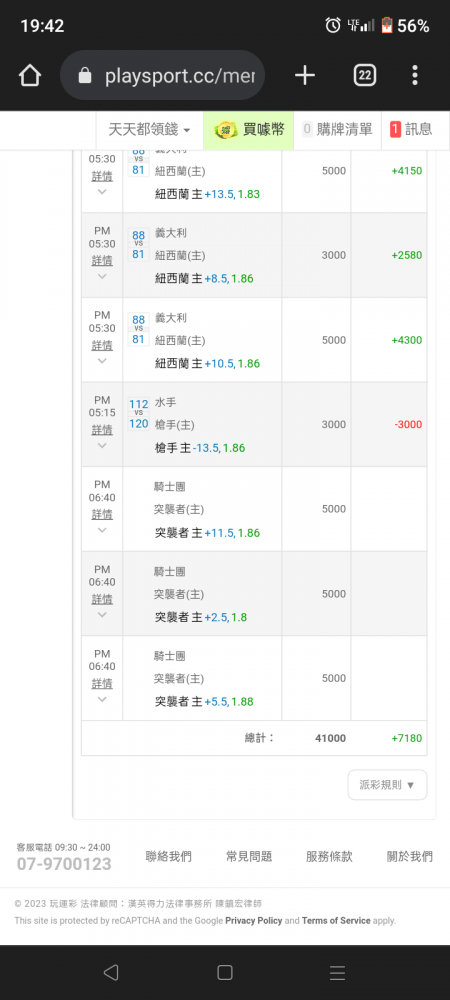Open the Chrome three-dot menu

415,76
